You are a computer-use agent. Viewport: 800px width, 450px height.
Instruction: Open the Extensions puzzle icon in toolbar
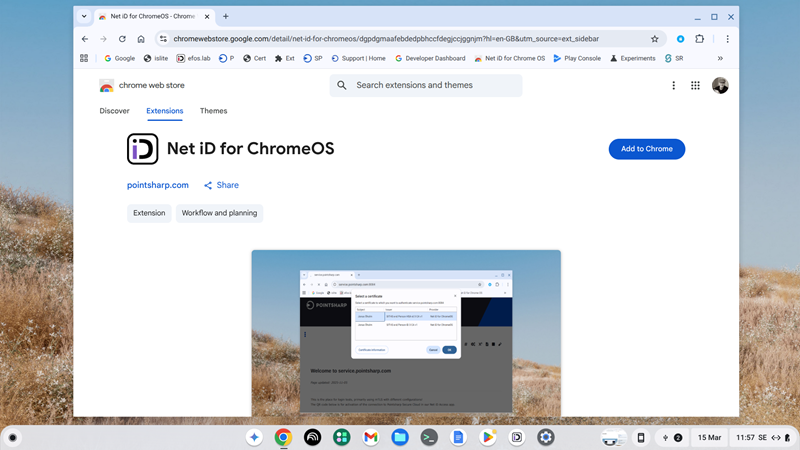700,39
